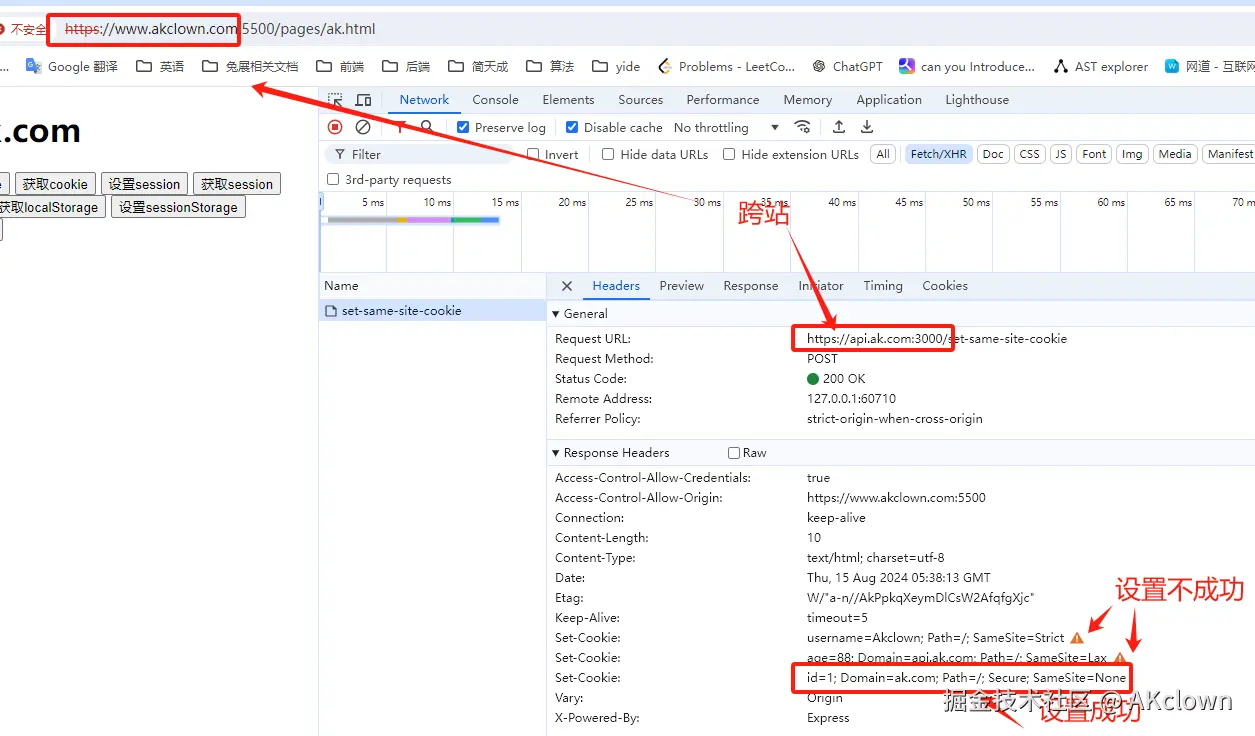Open 免展相关文档 bookmarks folder
The width and height of the screenshot is (1255, 736).
250,66
